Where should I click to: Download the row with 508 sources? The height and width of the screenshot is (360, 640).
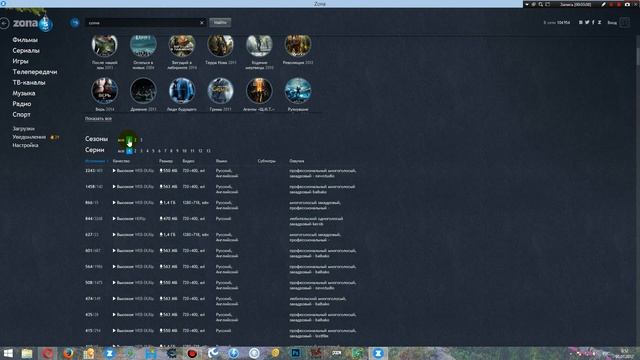pos(161,282)
